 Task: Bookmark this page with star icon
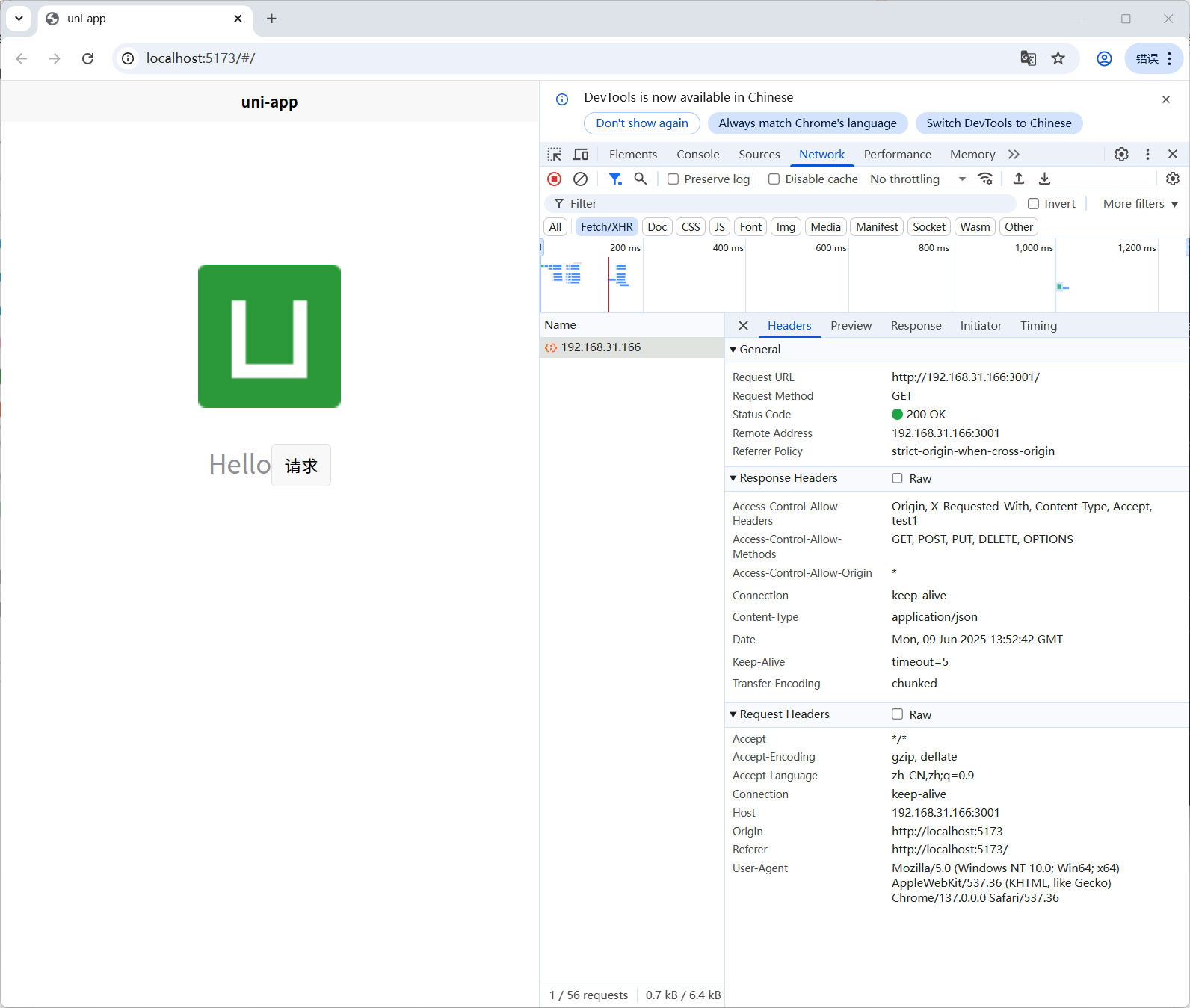(1058, 58)
